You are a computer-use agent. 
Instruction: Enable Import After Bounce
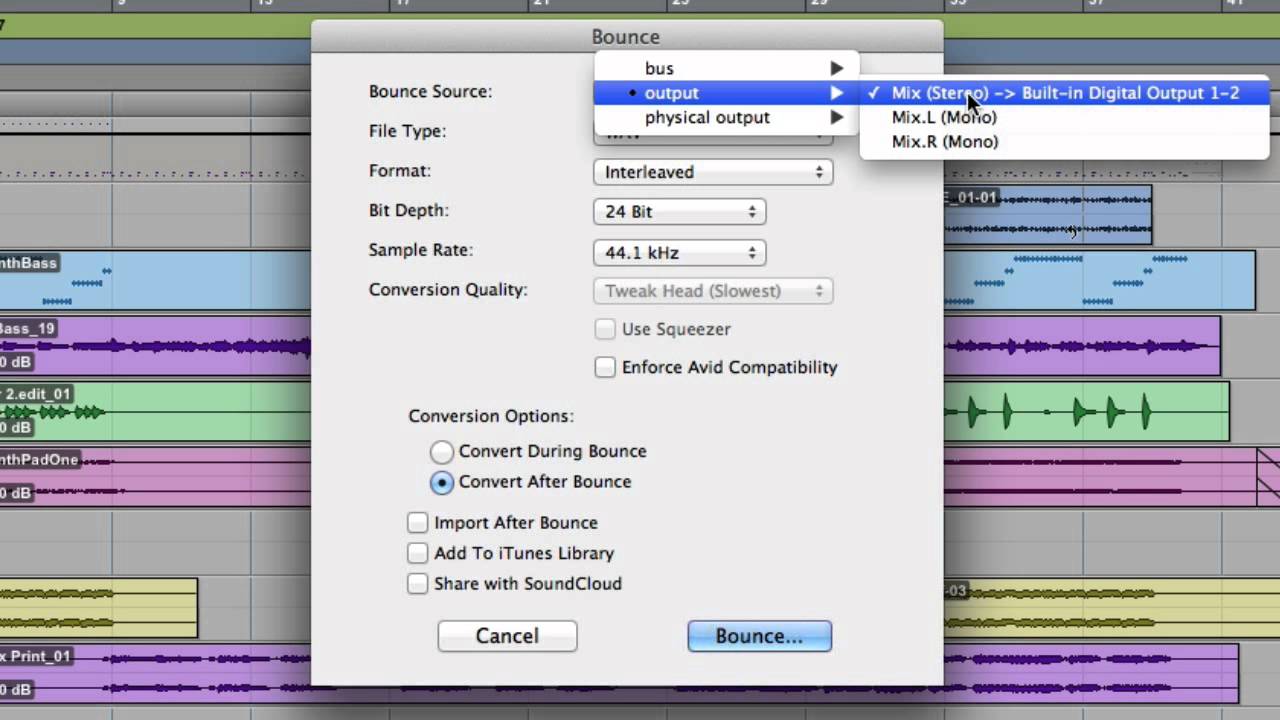point(417,523)
